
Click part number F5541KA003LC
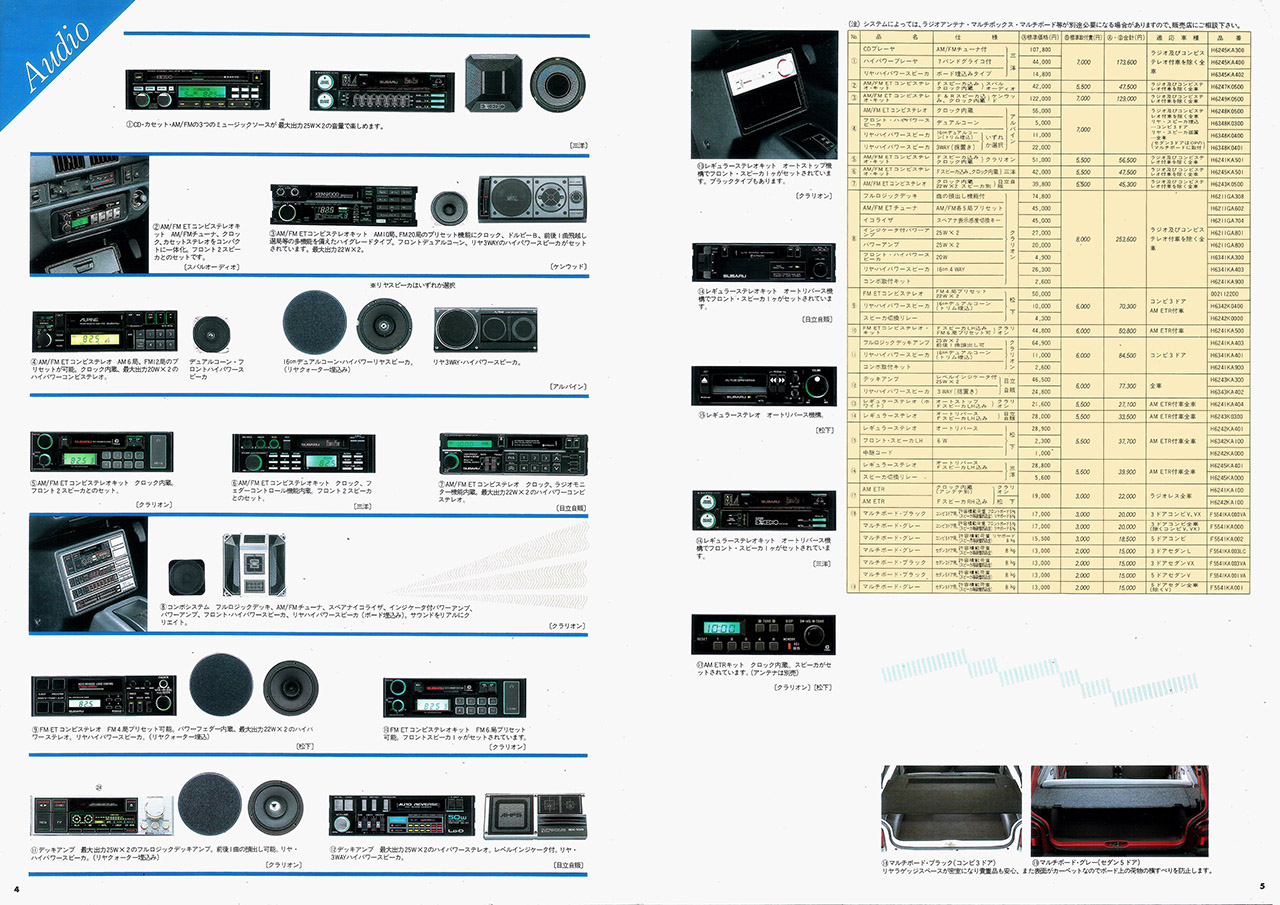tap(1230, 550)
